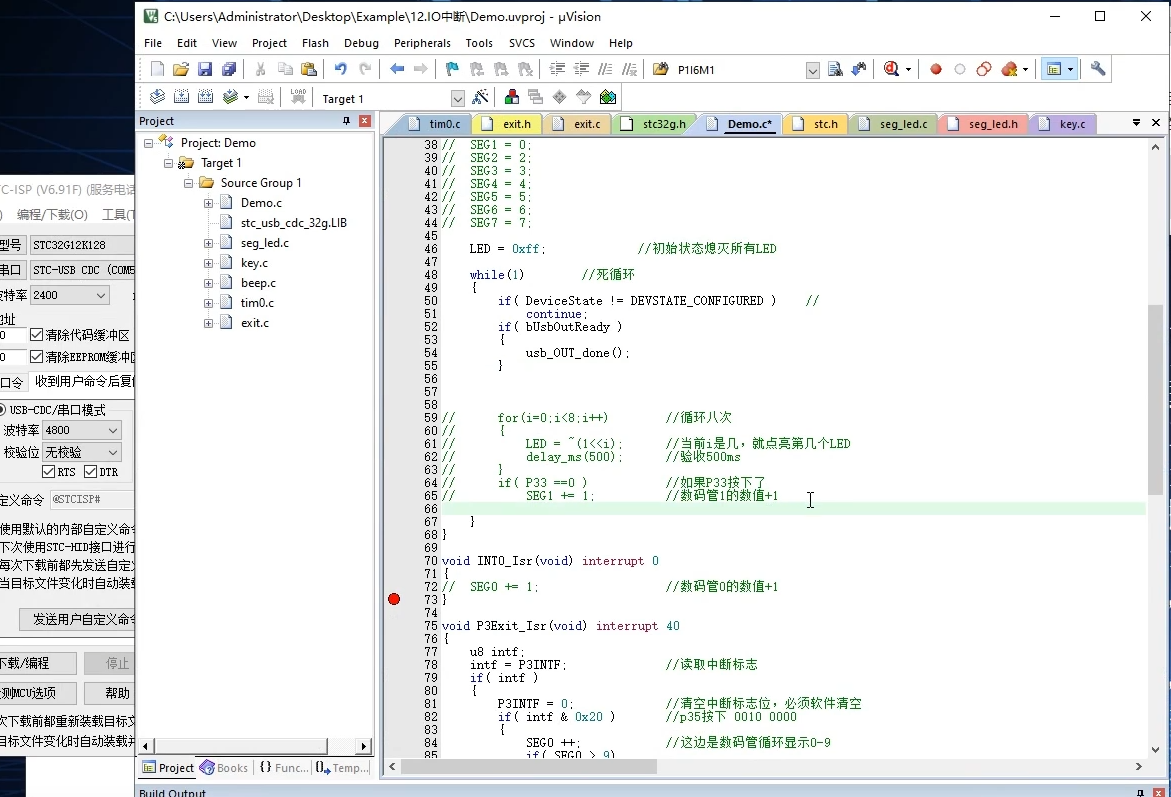Click 发送用户自定义命令 button in STC-ISP

point(77,619)
